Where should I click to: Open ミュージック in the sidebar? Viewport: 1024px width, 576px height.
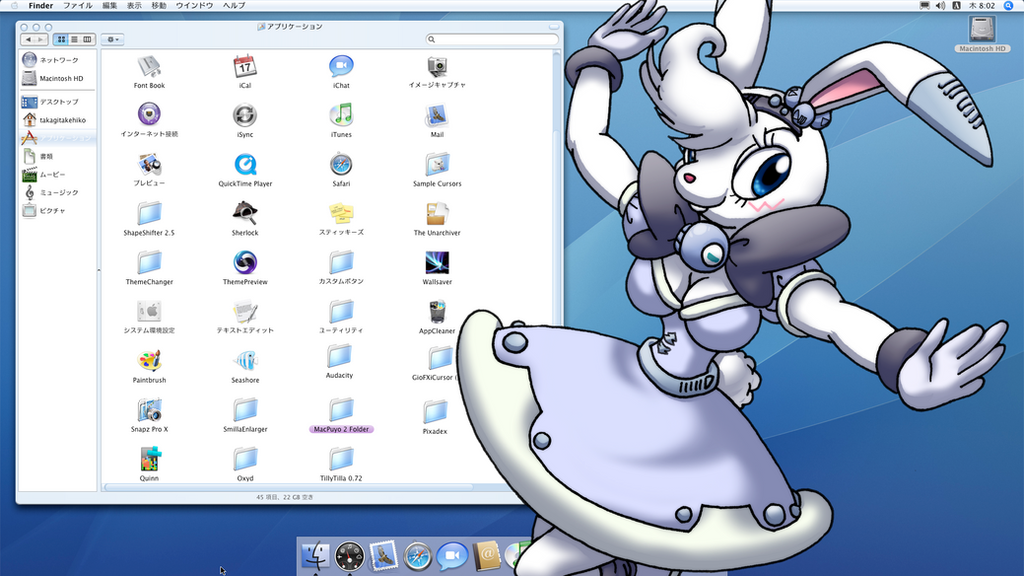pos(57,193)
